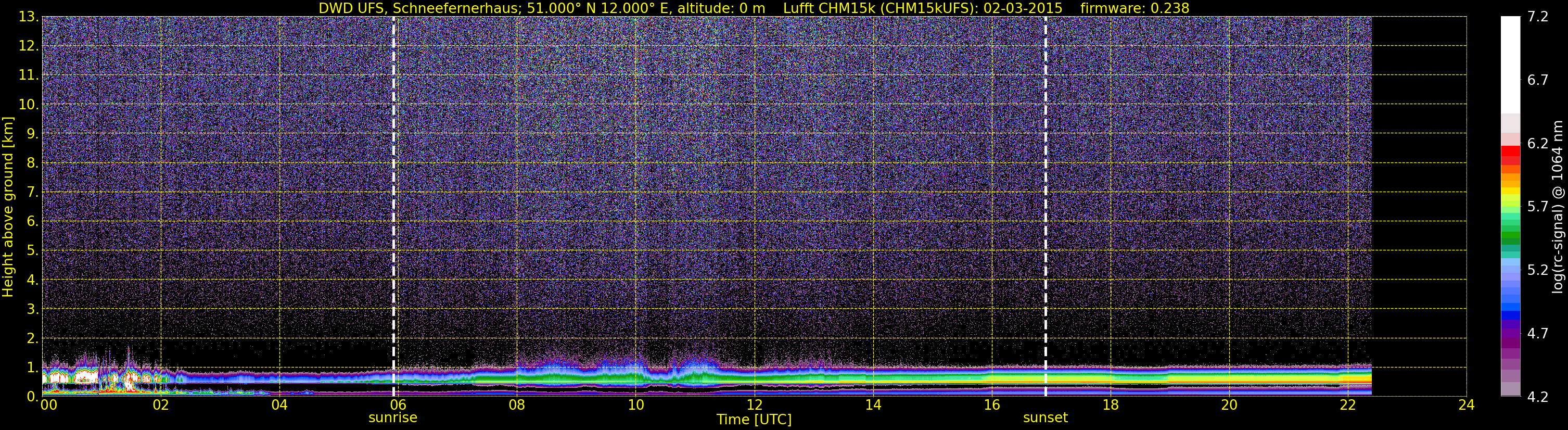The height and width of the screenshot is (430, 1568).
Task: Click the "7." tick on the height axis
Action: pos(32,192)
